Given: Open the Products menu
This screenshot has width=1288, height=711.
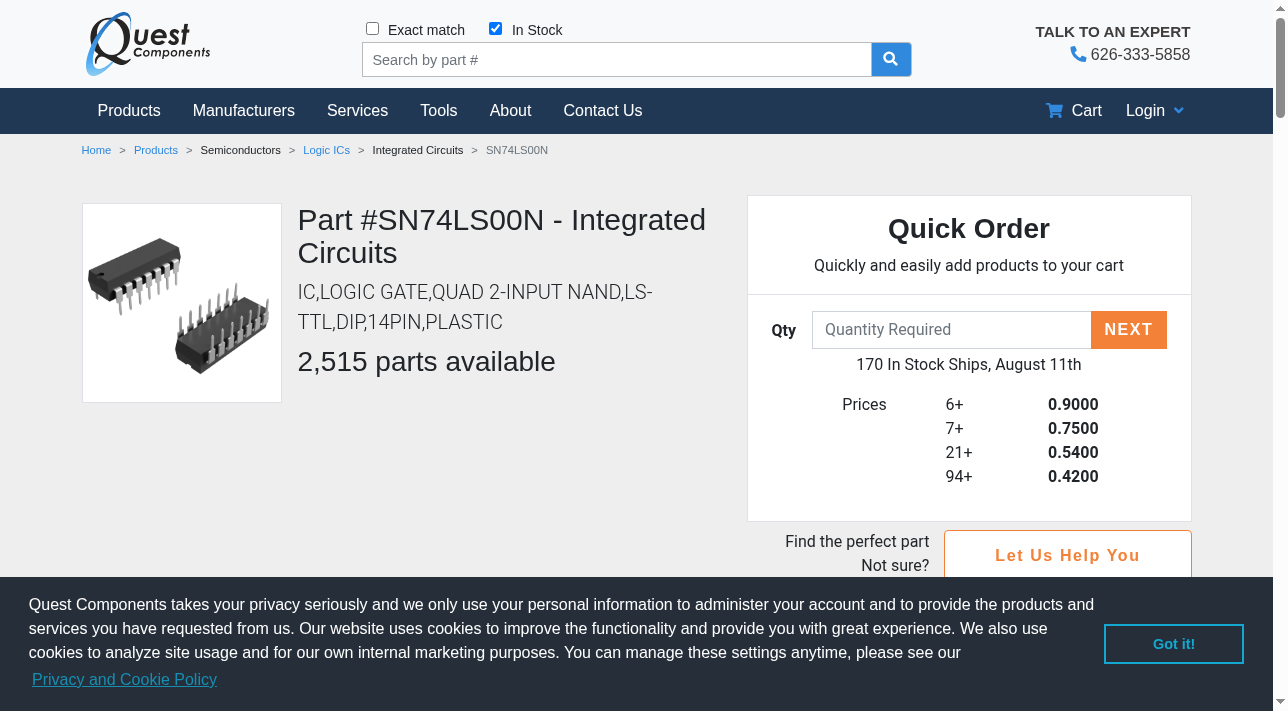Looking at the screenshot, I should coord(129,111).
